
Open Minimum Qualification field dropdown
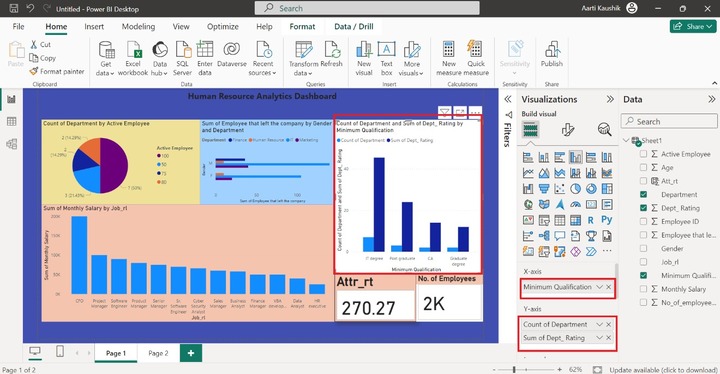coord(599,287)
